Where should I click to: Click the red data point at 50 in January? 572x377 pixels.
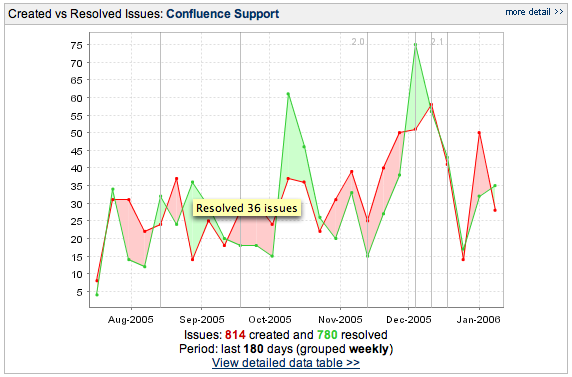tap(479, 133)
